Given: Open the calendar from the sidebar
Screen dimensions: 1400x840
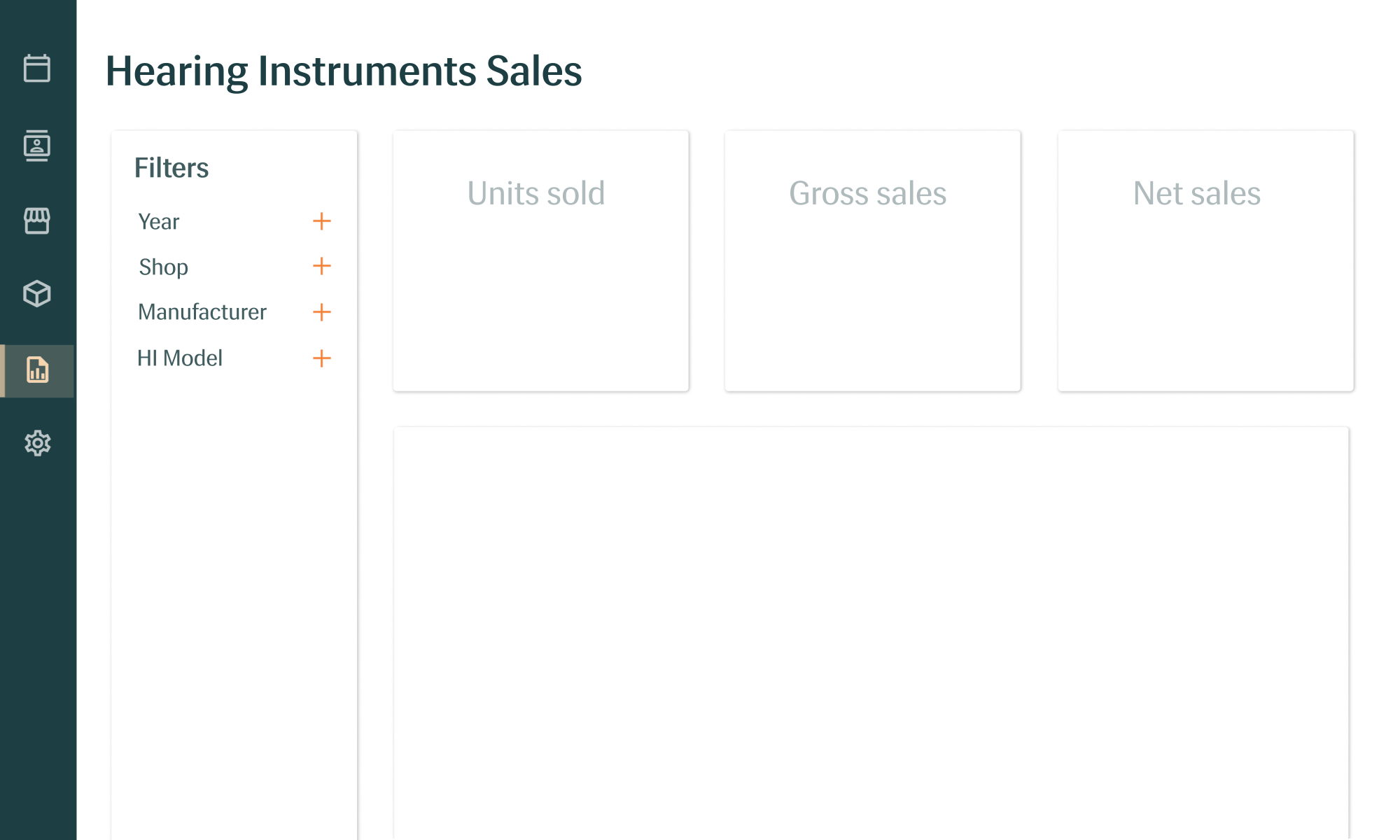Looking at the screenshot, I should [x=37, y=69].
